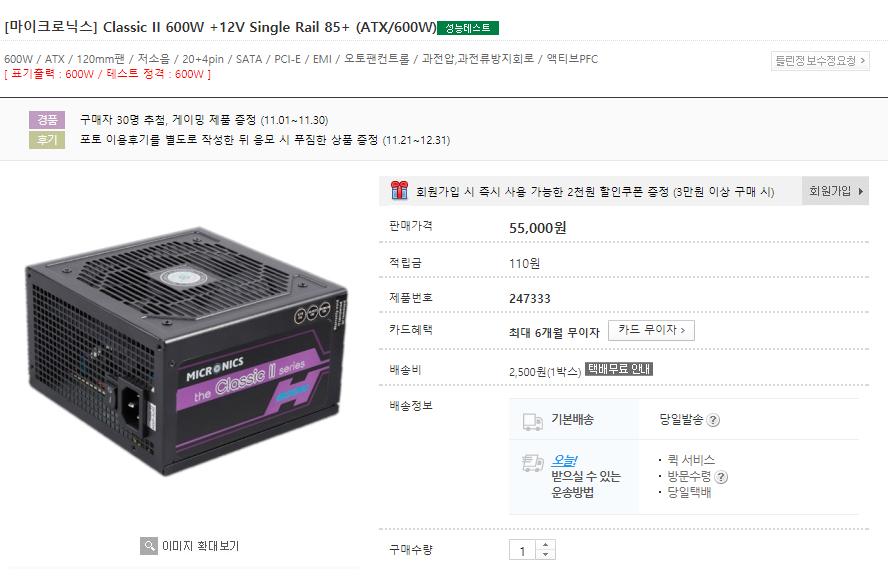Open the 카드 무이자 details button
Image resolution: width=888 pixels, height=569 pixels.
(651, 330)
